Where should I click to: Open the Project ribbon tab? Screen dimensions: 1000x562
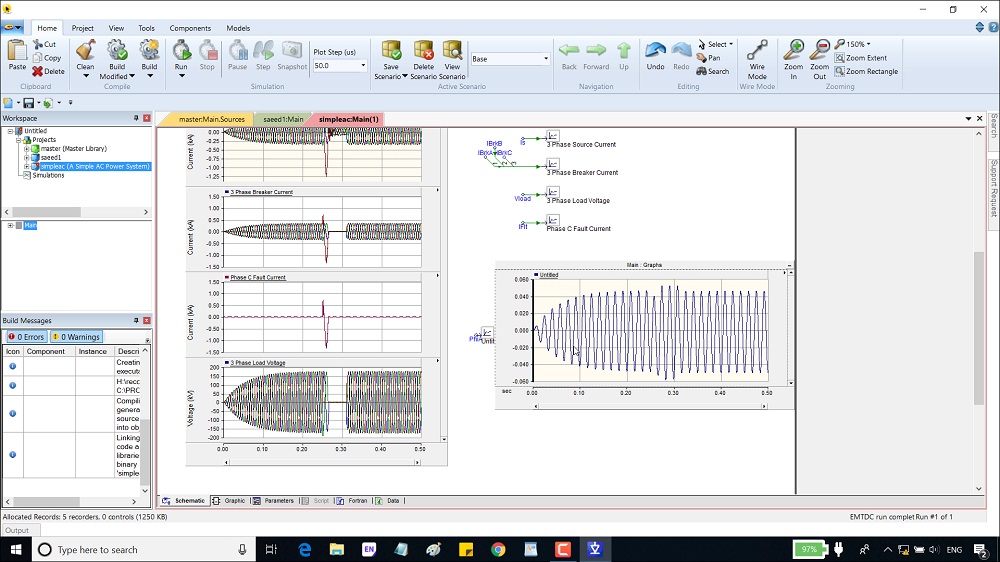(82, 28)
